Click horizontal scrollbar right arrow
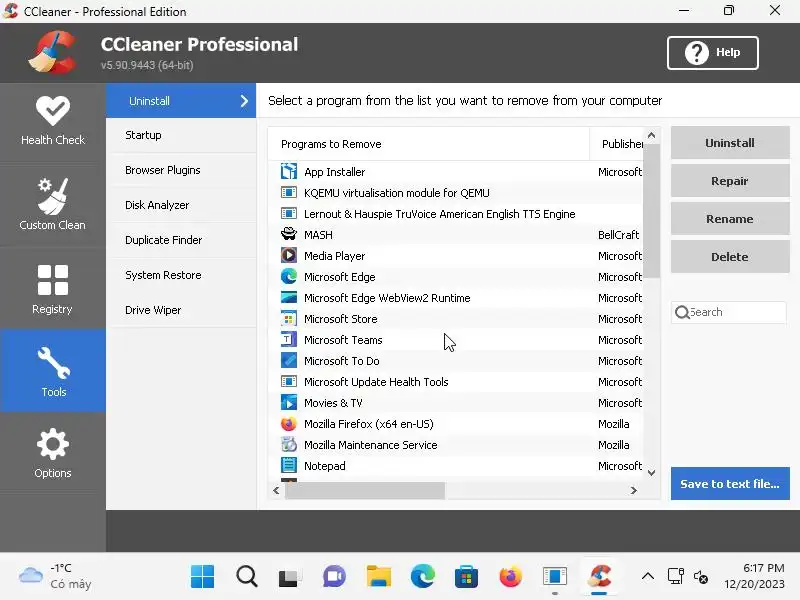 pyautogui.click(x=634, y=490)
